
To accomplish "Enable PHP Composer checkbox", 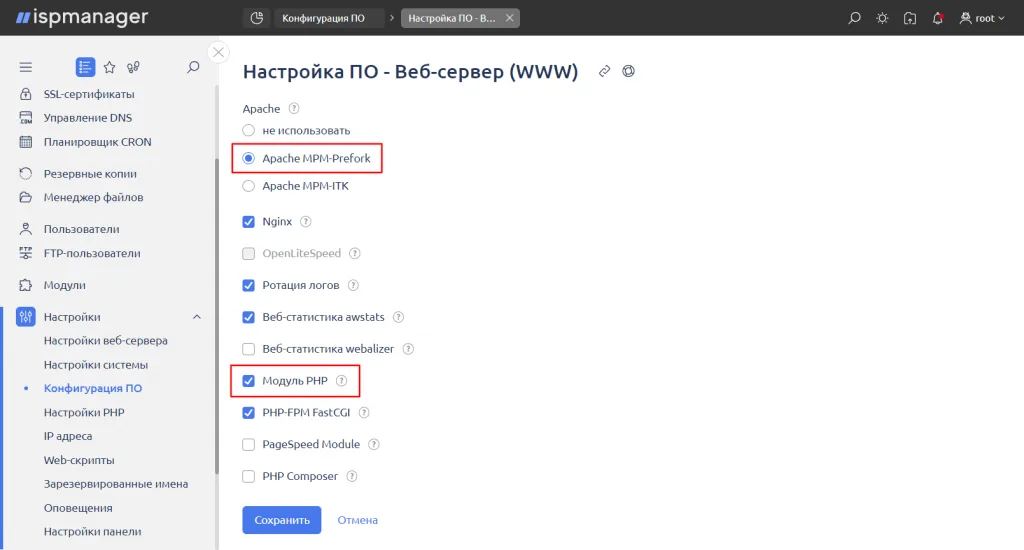I will click(x=248, y=476).
